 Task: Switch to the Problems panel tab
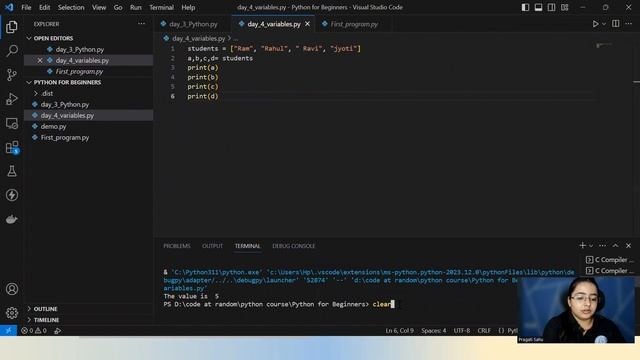pyautogui.click(x=177, y=246)
